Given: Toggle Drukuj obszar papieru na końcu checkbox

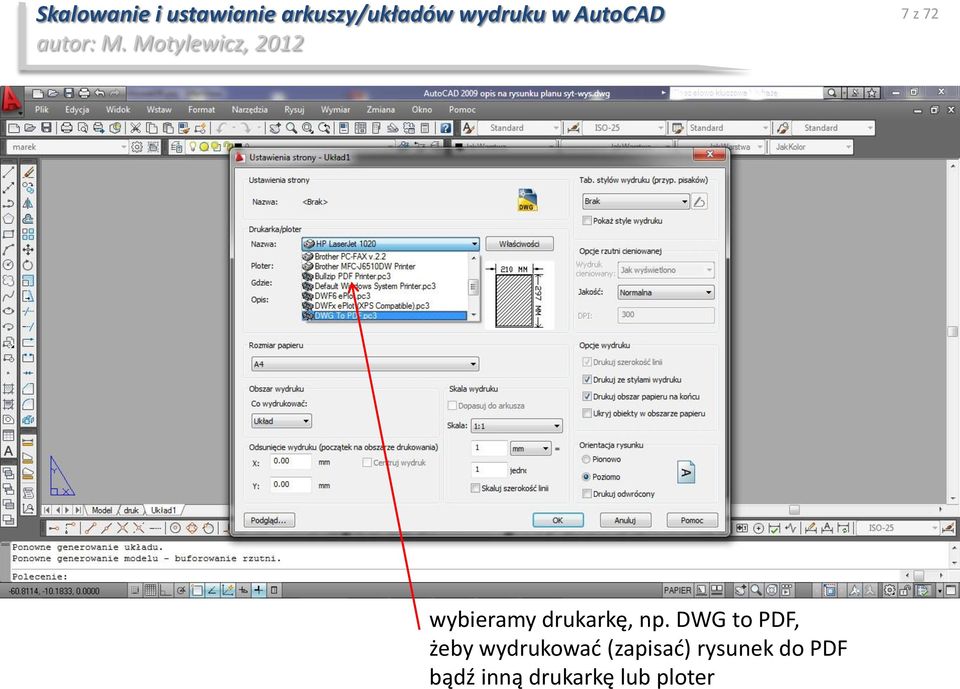Looking at the screenshot, I should click(x=587, y=396).
